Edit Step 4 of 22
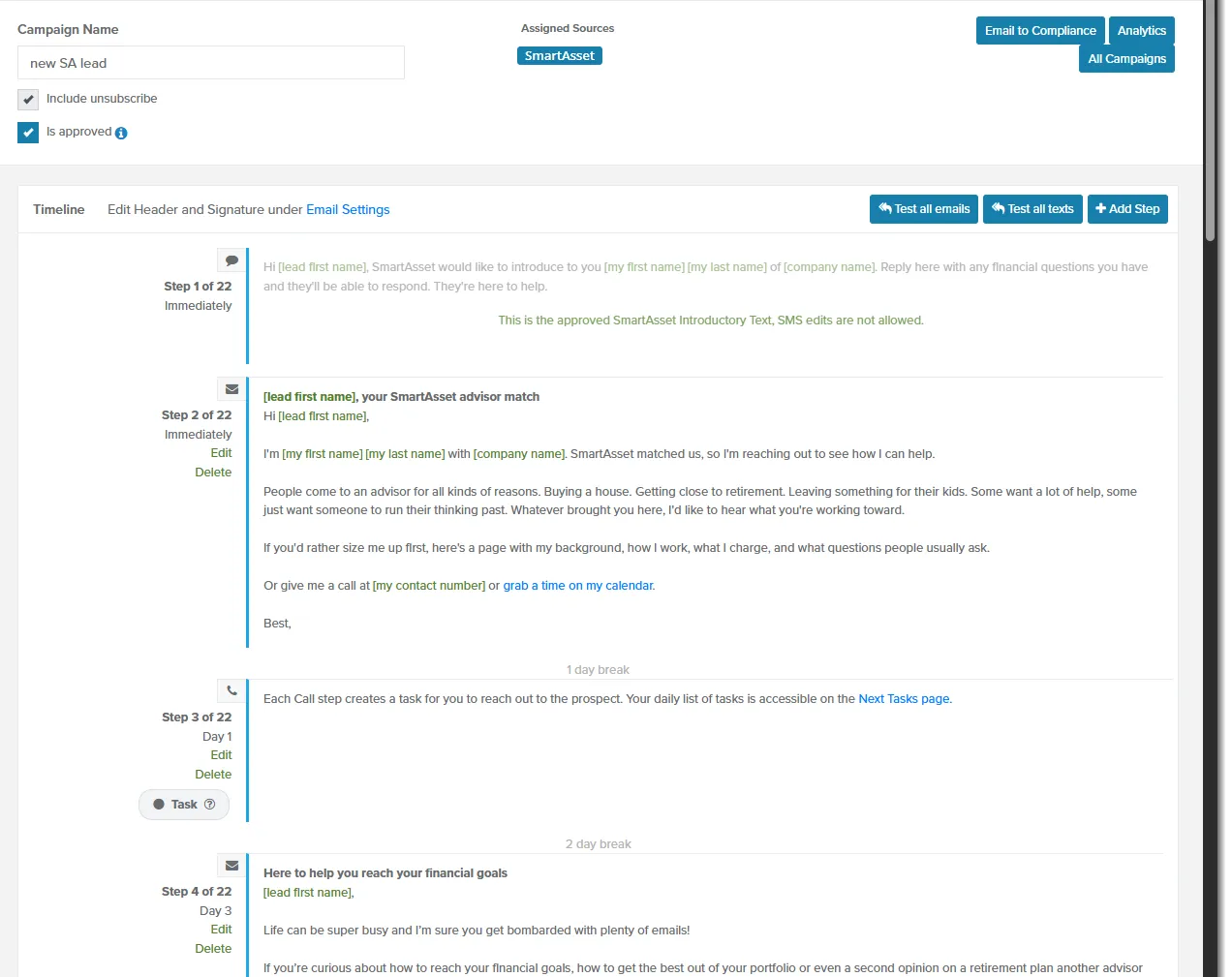This screenshot has width=1232, height=977. [221, 930]
